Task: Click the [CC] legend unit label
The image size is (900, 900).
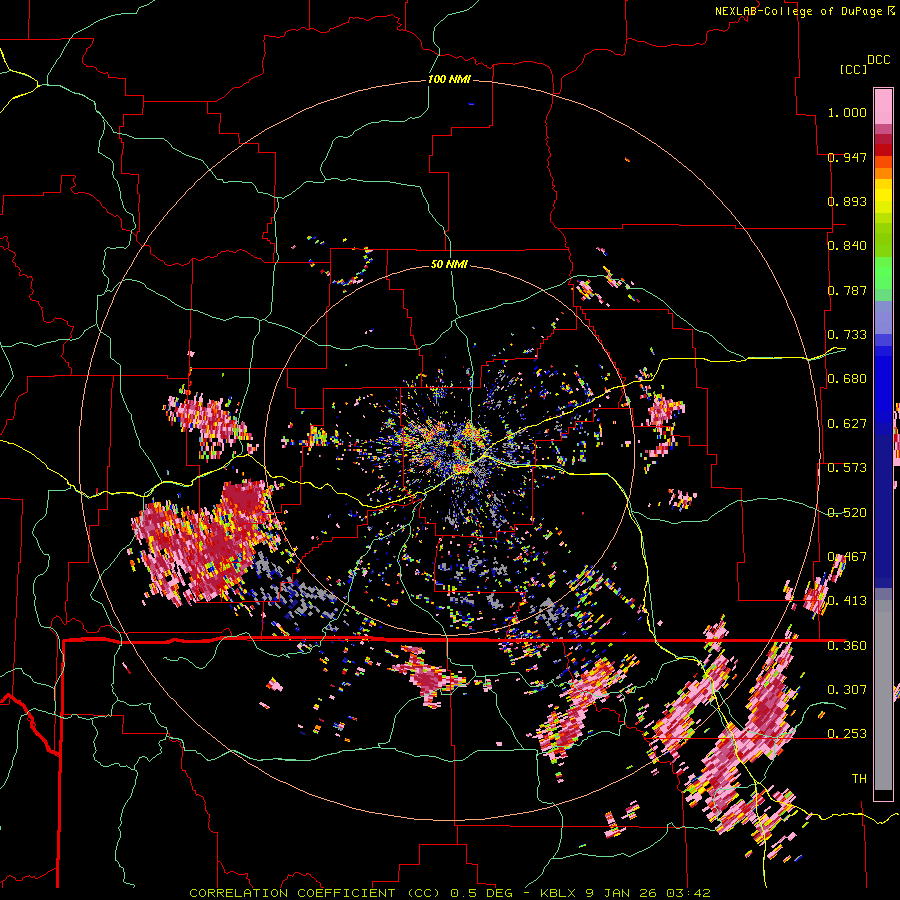Action: pos(853,69)
